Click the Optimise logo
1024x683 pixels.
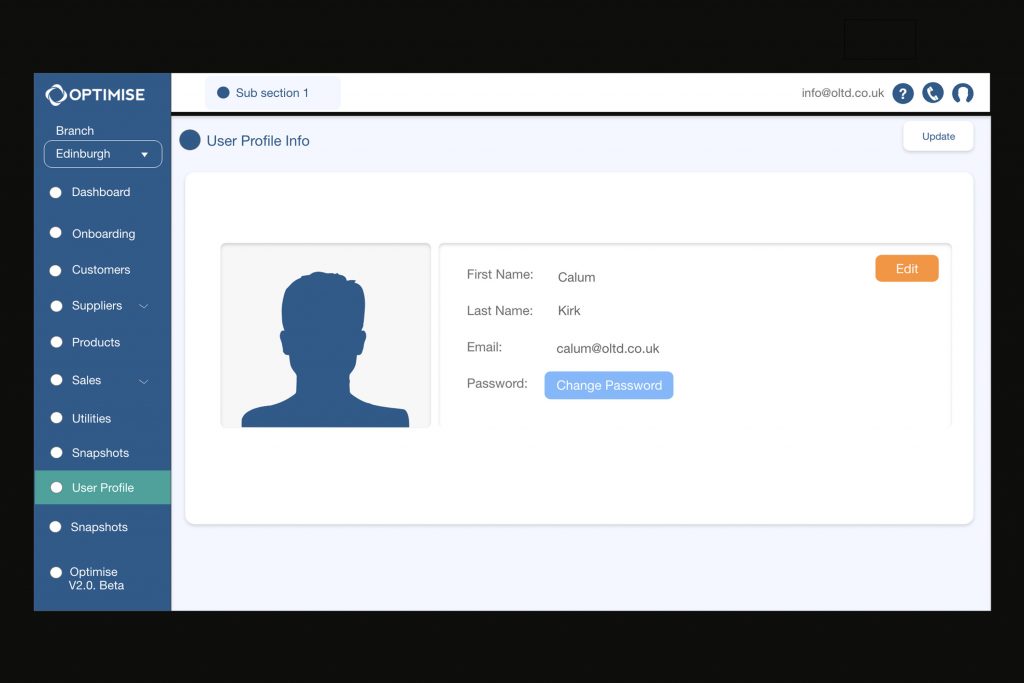click(96, 95)
